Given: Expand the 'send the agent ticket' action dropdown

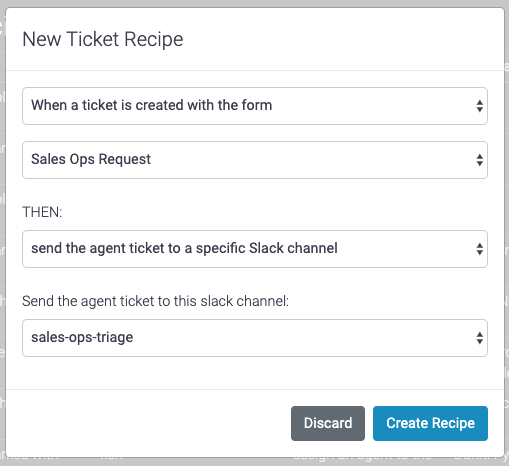Looking at the screenshot, I should pyautogui.click(x=255, y=249).
